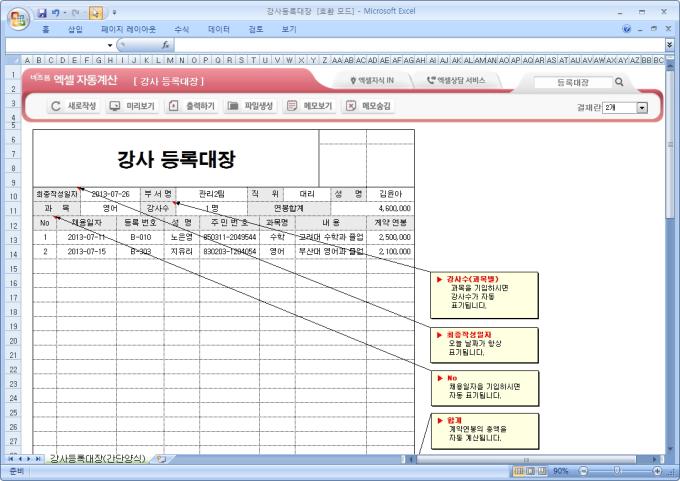
Task: Select the 김윤아 name cell
Action: click(390, 194)
